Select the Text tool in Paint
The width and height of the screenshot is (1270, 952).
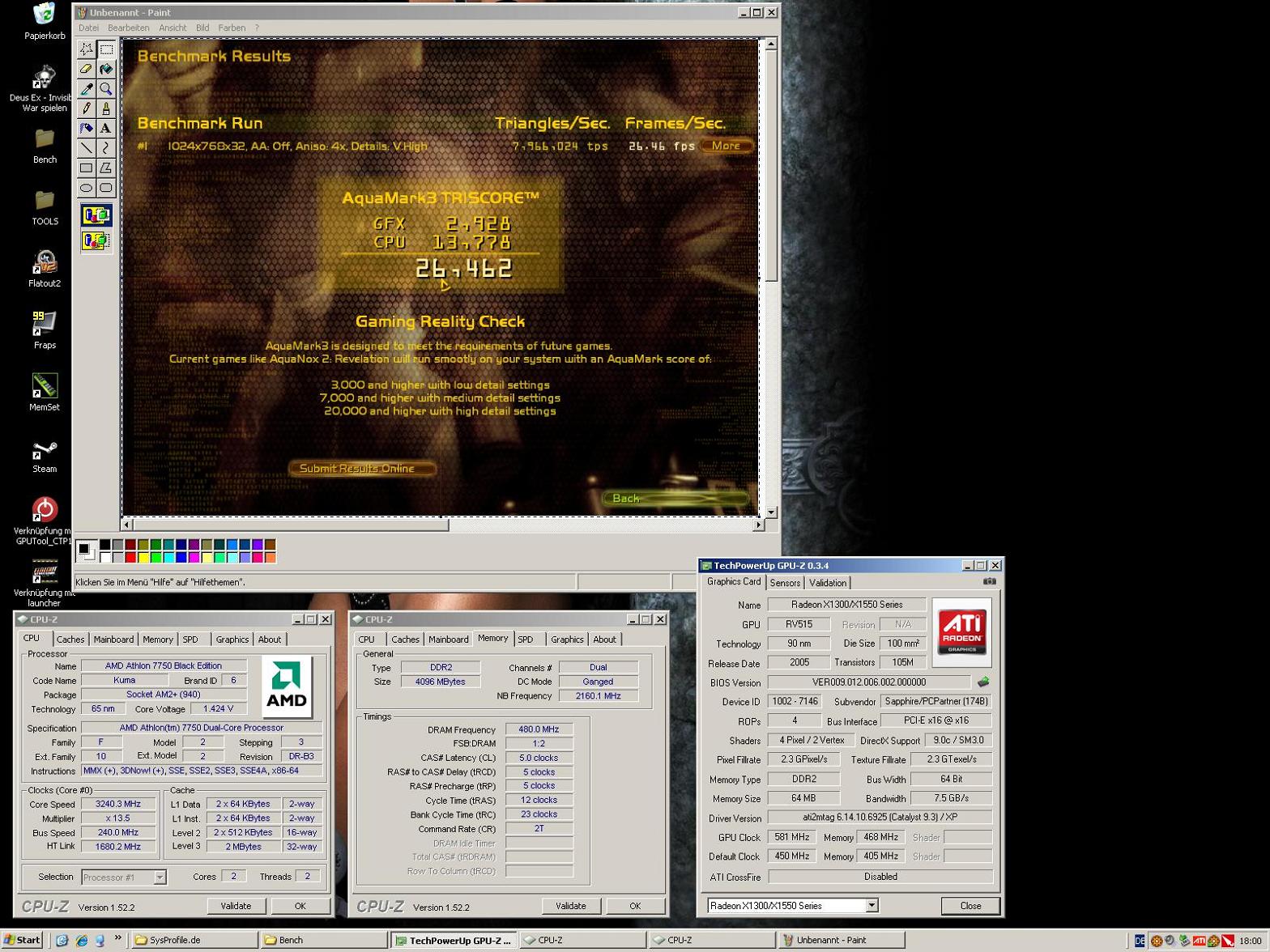coord(106,128)
